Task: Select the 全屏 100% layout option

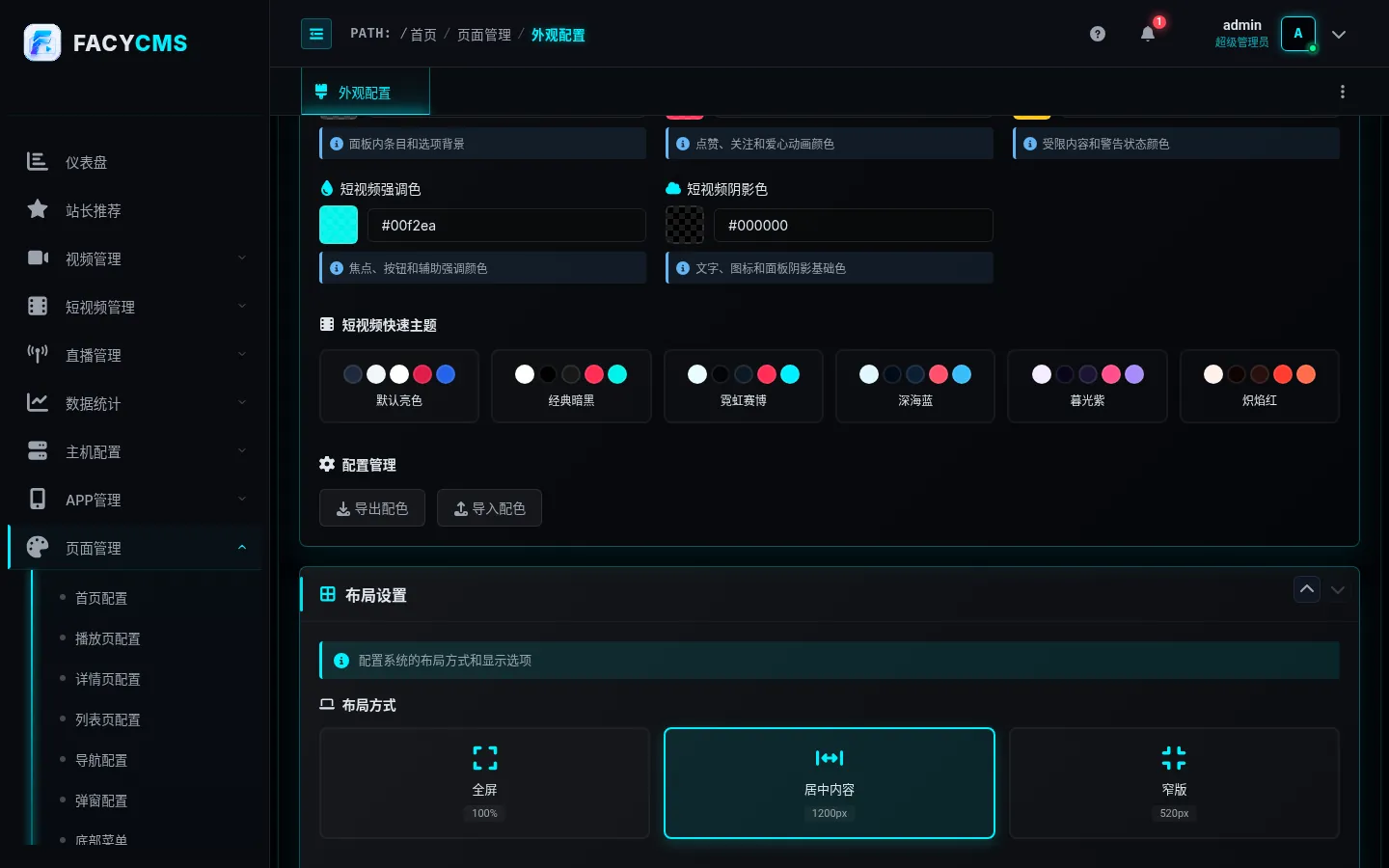Action: pyautogui.click(x=484, y=783)
